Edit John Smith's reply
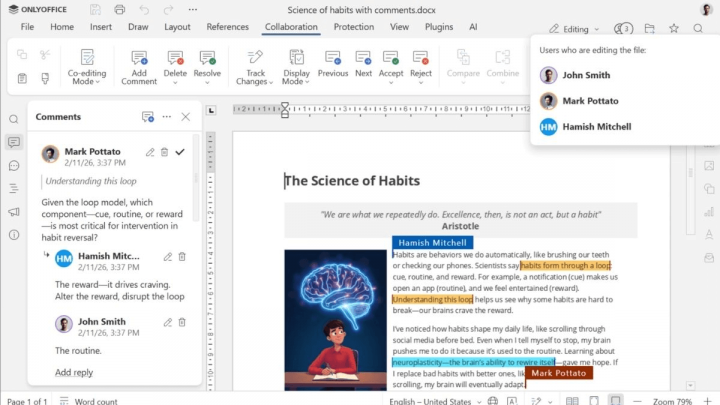This screenshot has height=405, width=720. coord(168,322)
